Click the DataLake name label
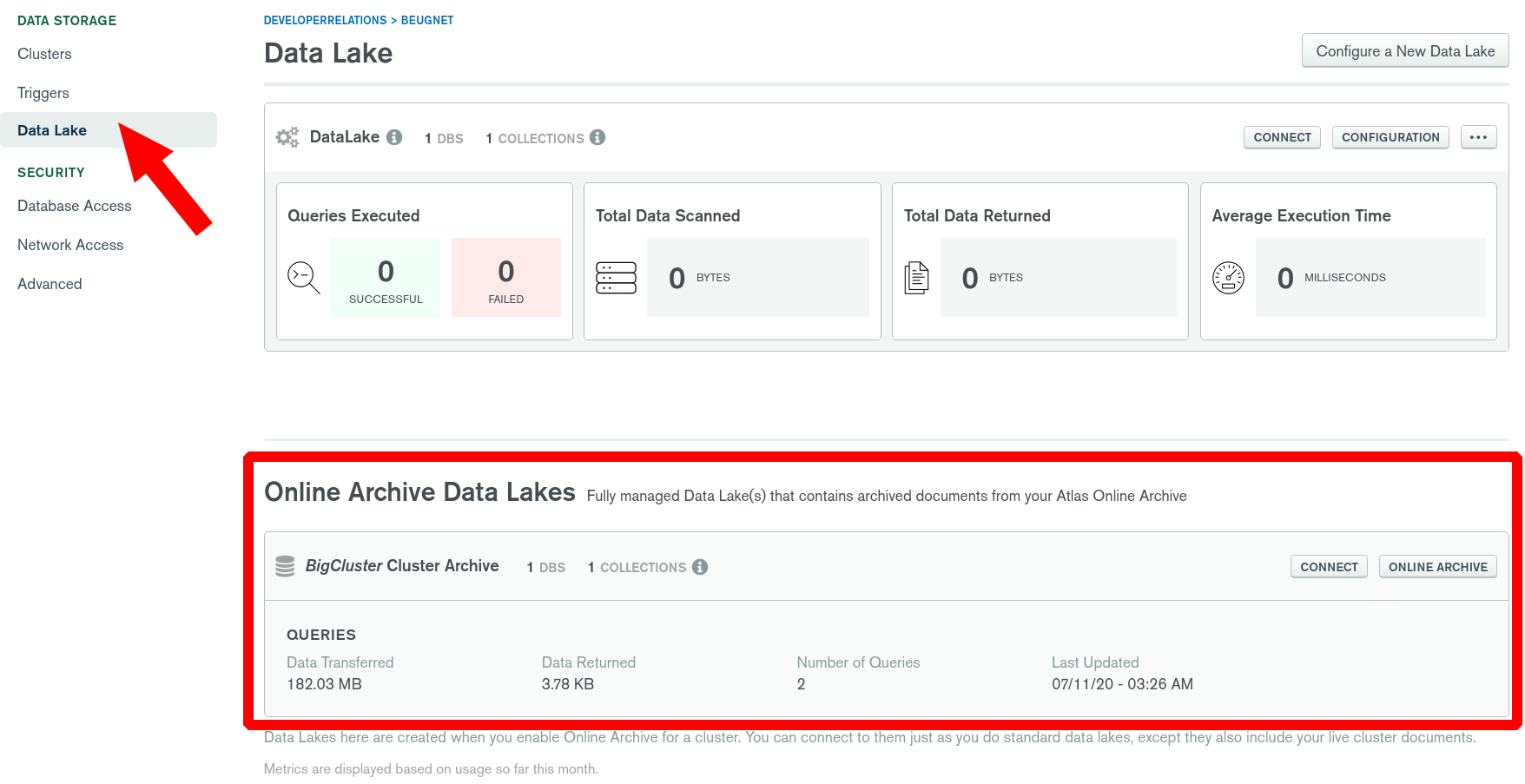This screenshot has height=784, width=1525. (345, 137)
